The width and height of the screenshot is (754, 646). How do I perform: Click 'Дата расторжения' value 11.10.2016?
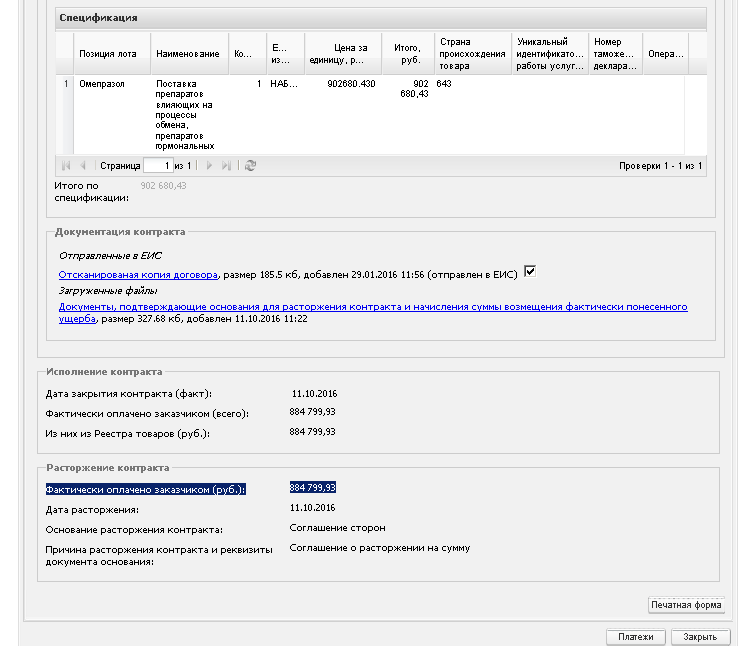(x=313, y=507)
